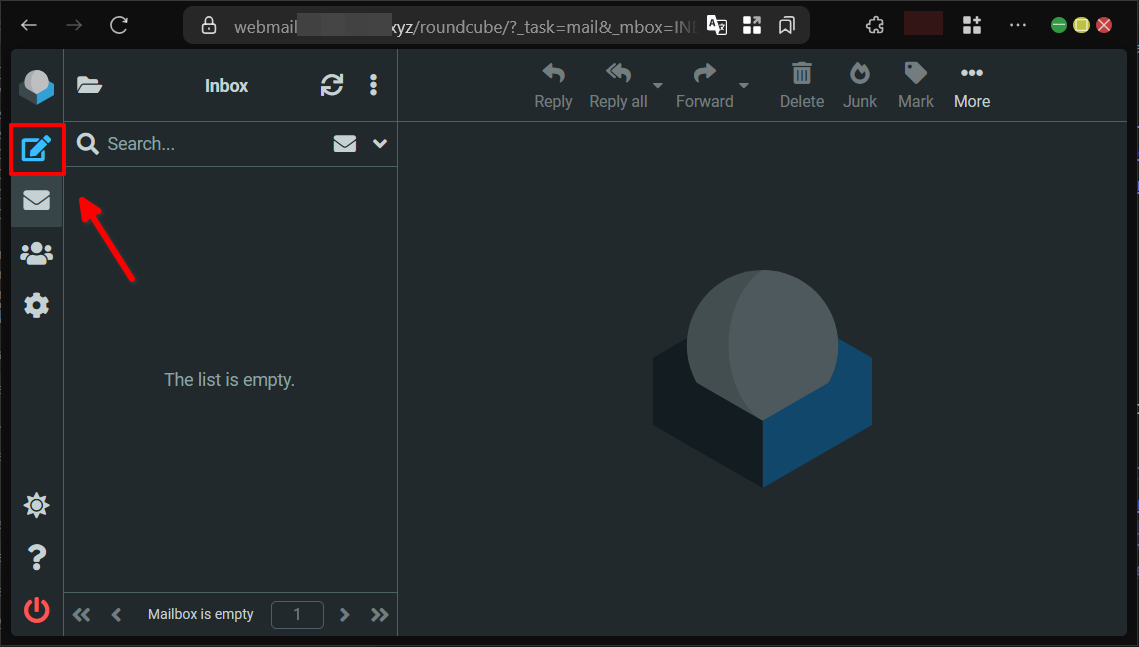Open Settings gear in sidebar
The image size is (1139, 647).
click(37, 305)
